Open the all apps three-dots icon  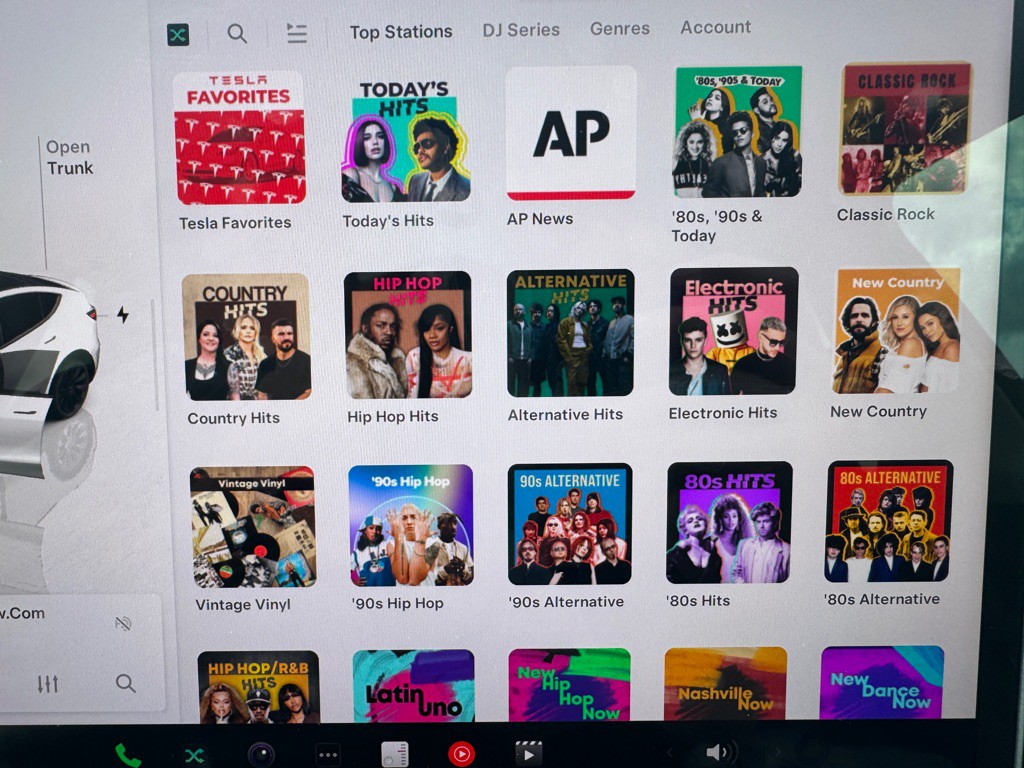[328, 755]
